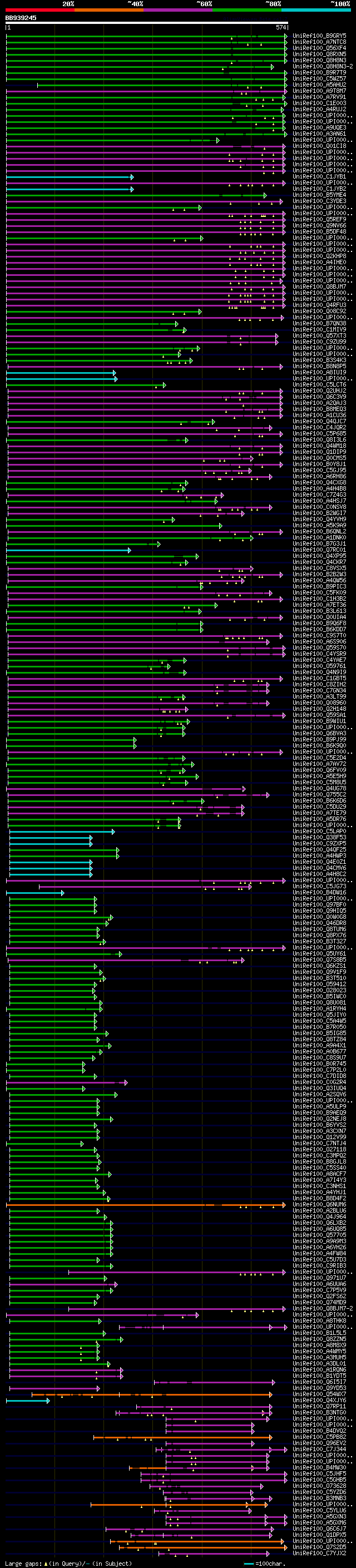Select the UniRef100_A3AN61 entry
Image resolution: width=356 pixels, height=1568 pixels.
pos(319,134)
